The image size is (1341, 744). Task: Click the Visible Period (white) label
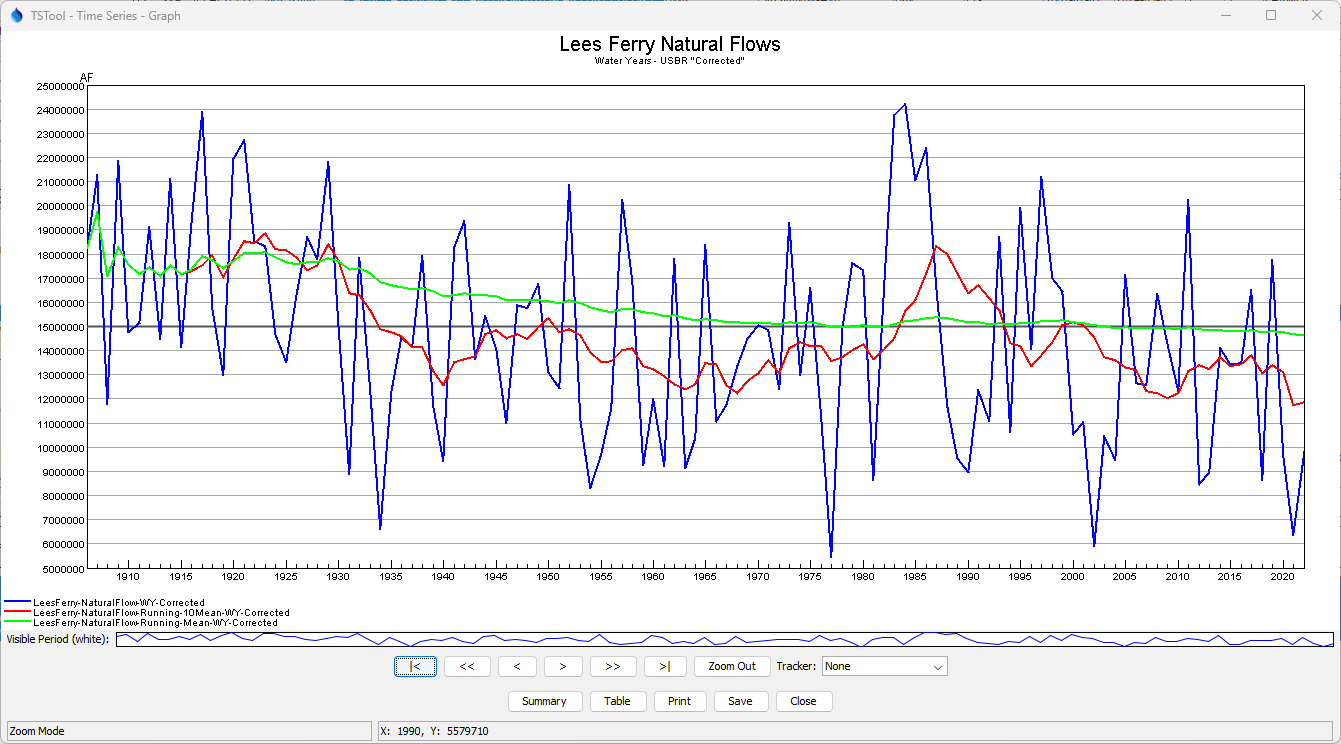click(x=58, y=639)
